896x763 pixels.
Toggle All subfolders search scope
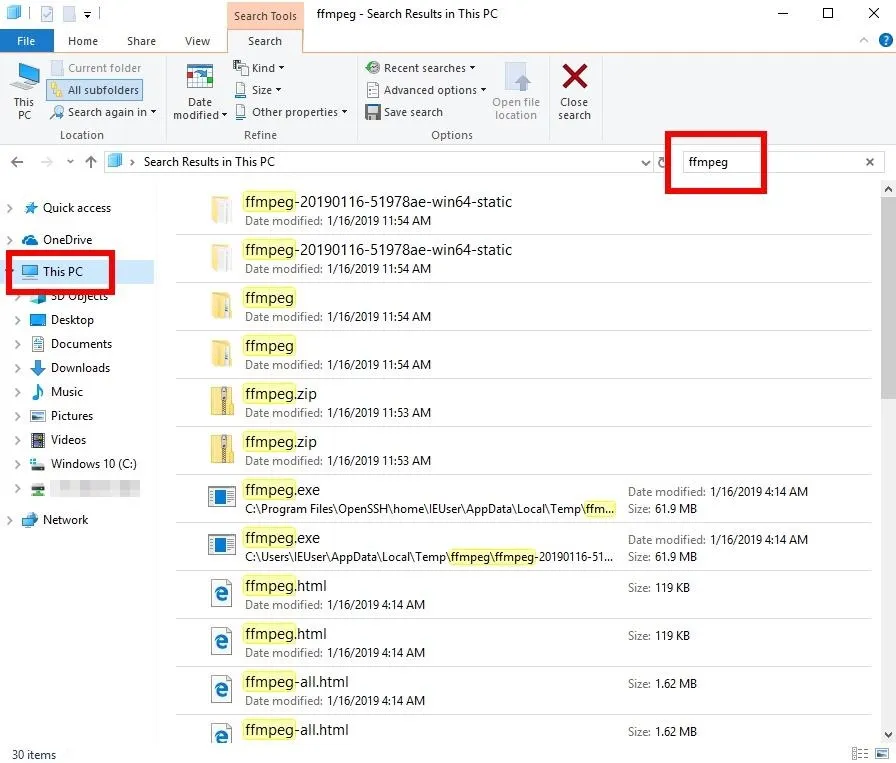(x=95, y=90)
